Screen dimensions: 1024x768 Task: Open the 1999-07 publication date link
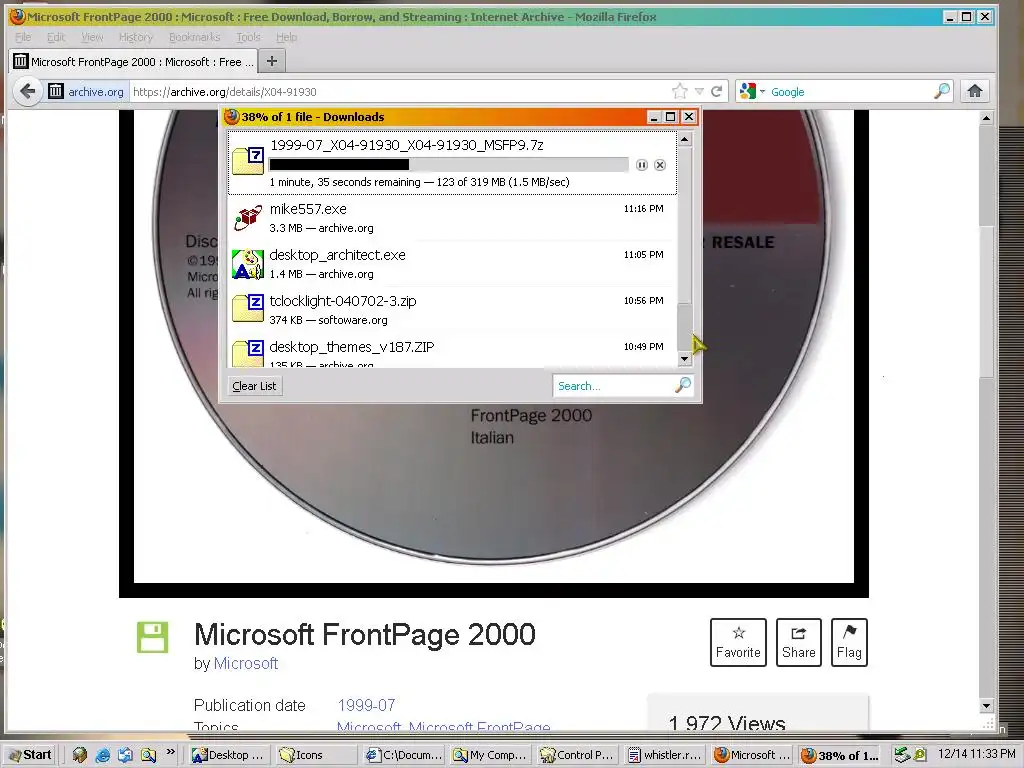pos(366,705)
